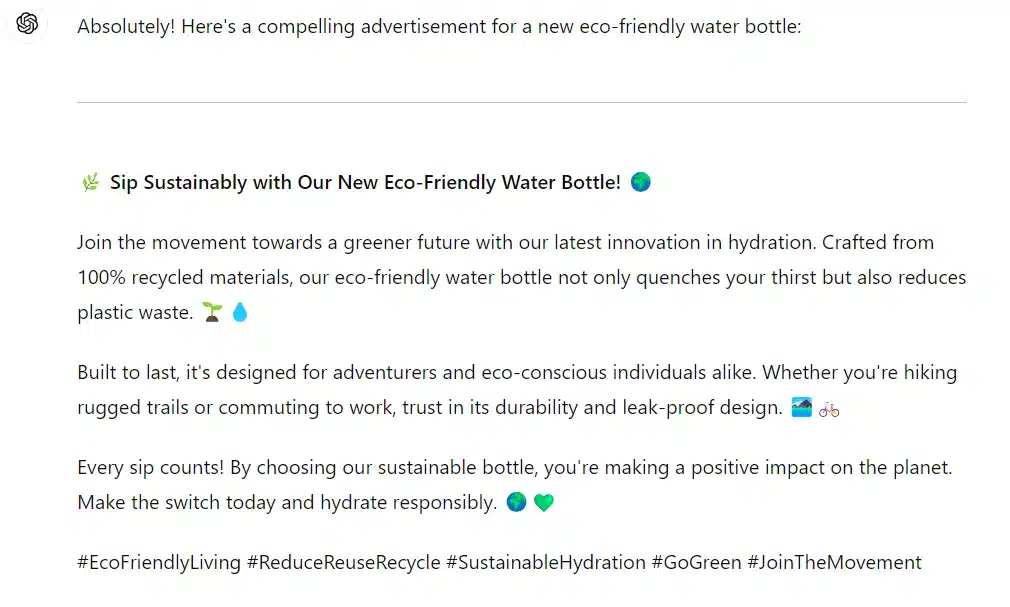This screenshot has width=1010, height=607.
Task: Click the leaf emoji before the headline
Action: tap(90, 182)
